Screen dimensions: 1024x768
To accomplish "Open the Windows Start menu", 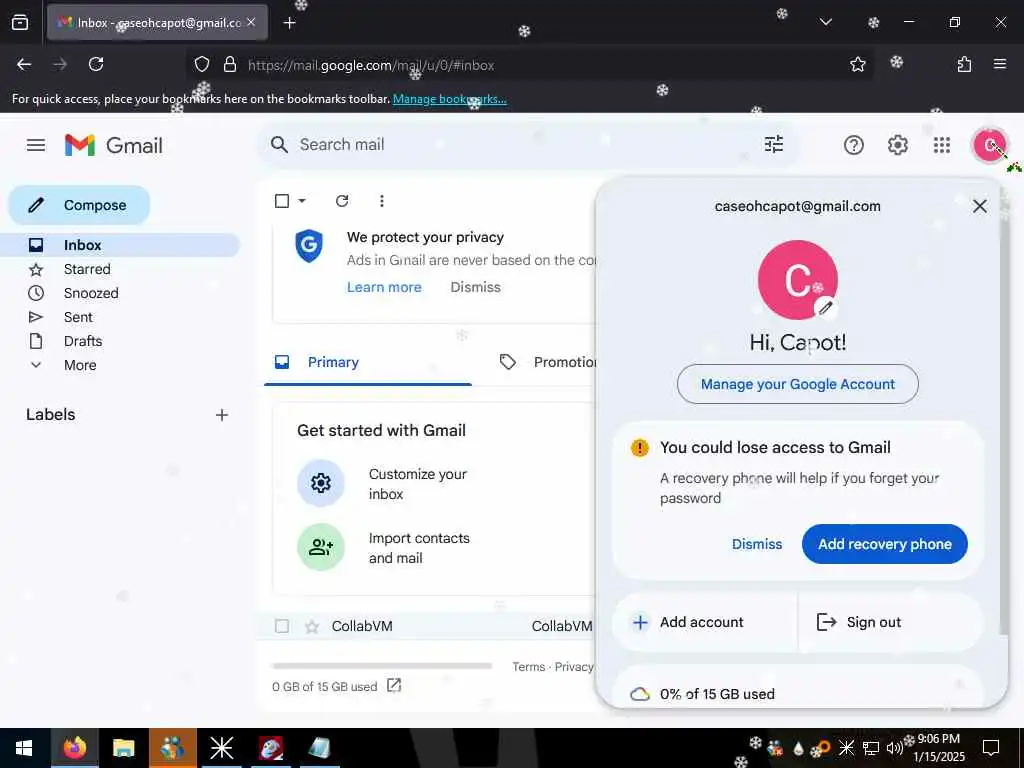I will tap(24, 748).
